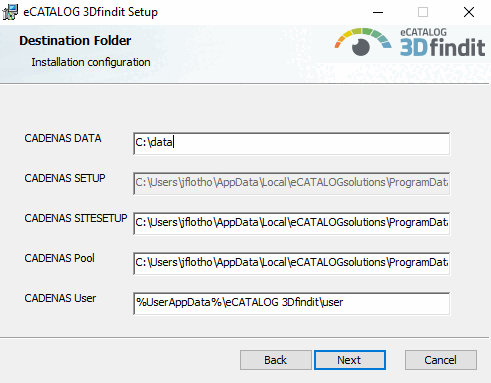This screenshot has height=383, width=491.
Task: Click the 'CADENAS User' label
Action: coord(60,298)
